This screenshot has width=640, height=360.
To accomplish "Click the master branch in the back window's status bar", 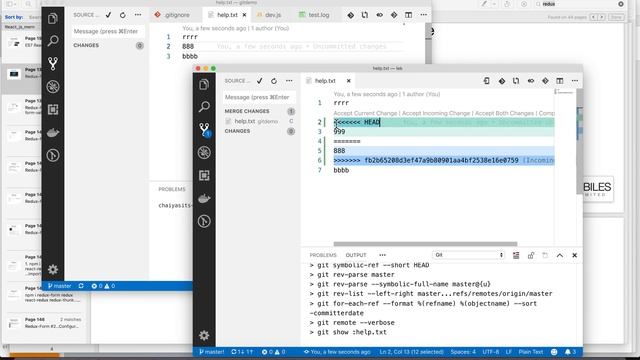I will coord(60,286).
